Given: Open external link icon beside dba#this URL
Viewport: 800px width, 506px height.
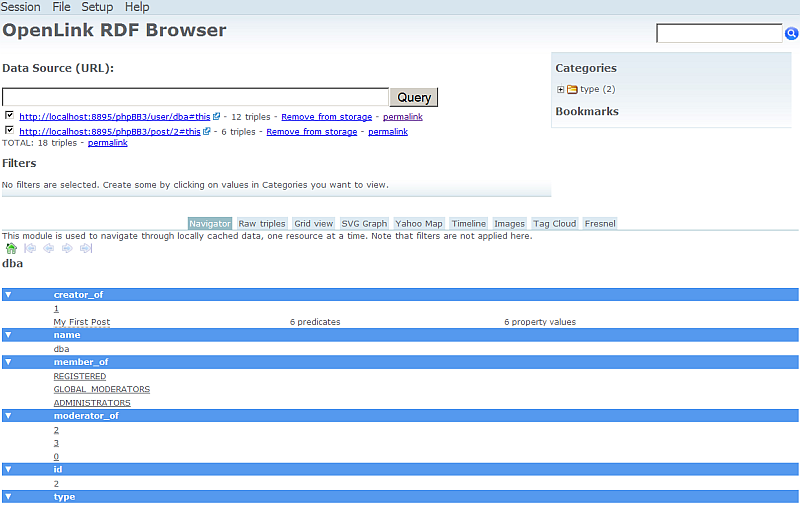Looking at the screenshot, I should (x=217, y=116).
